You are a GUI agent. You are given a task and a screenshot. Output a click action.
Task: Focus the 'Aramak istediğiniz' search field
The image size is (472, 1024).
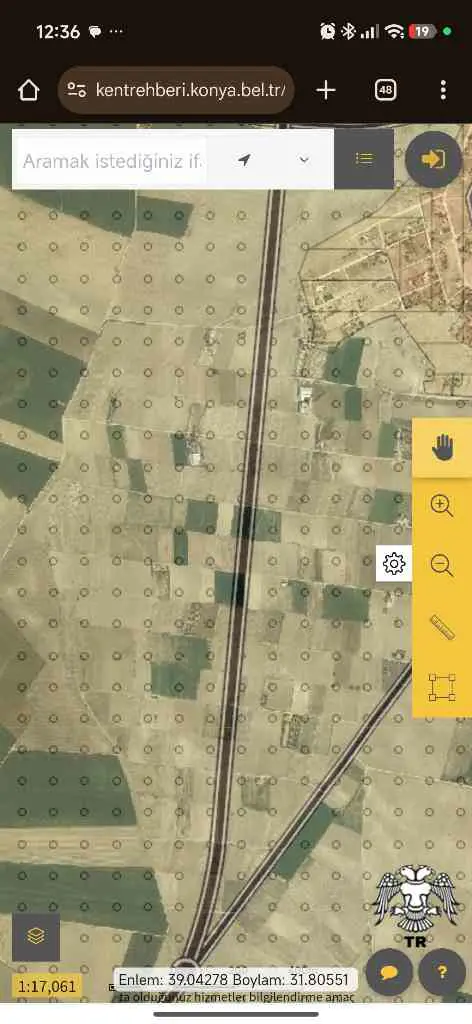(x=111, y=160)
